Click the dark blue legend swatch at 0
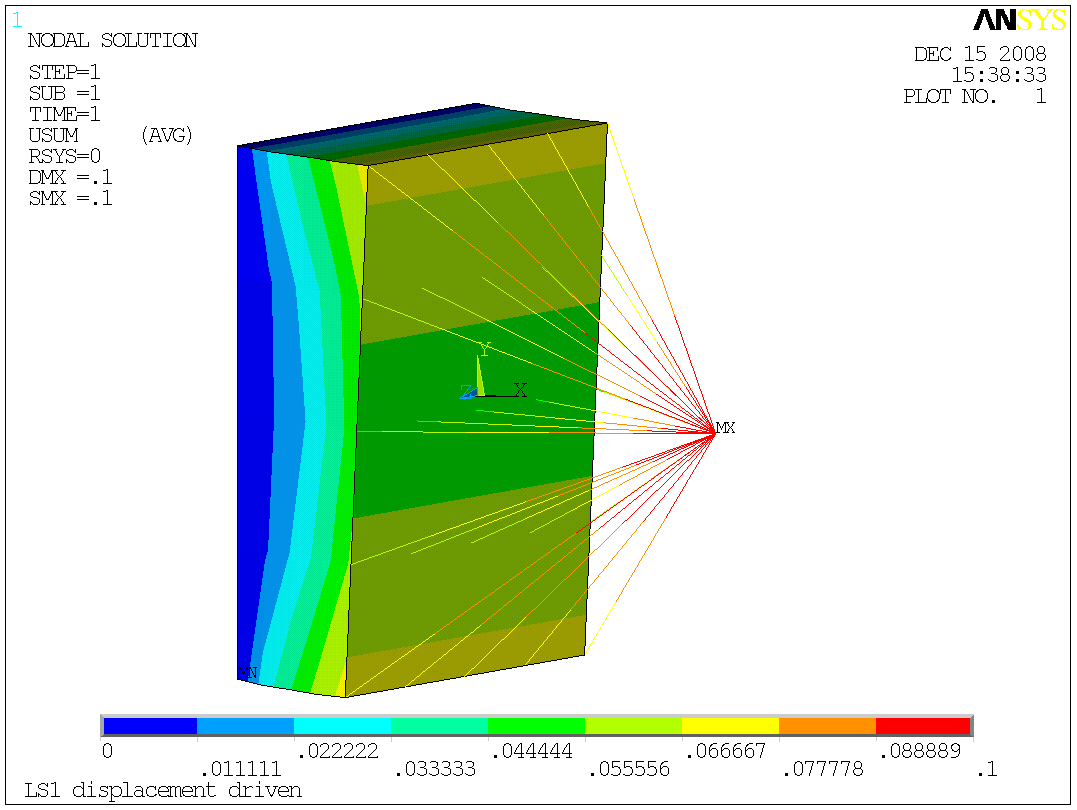This screenshot has width=1077, height=810. coord(150,726)
